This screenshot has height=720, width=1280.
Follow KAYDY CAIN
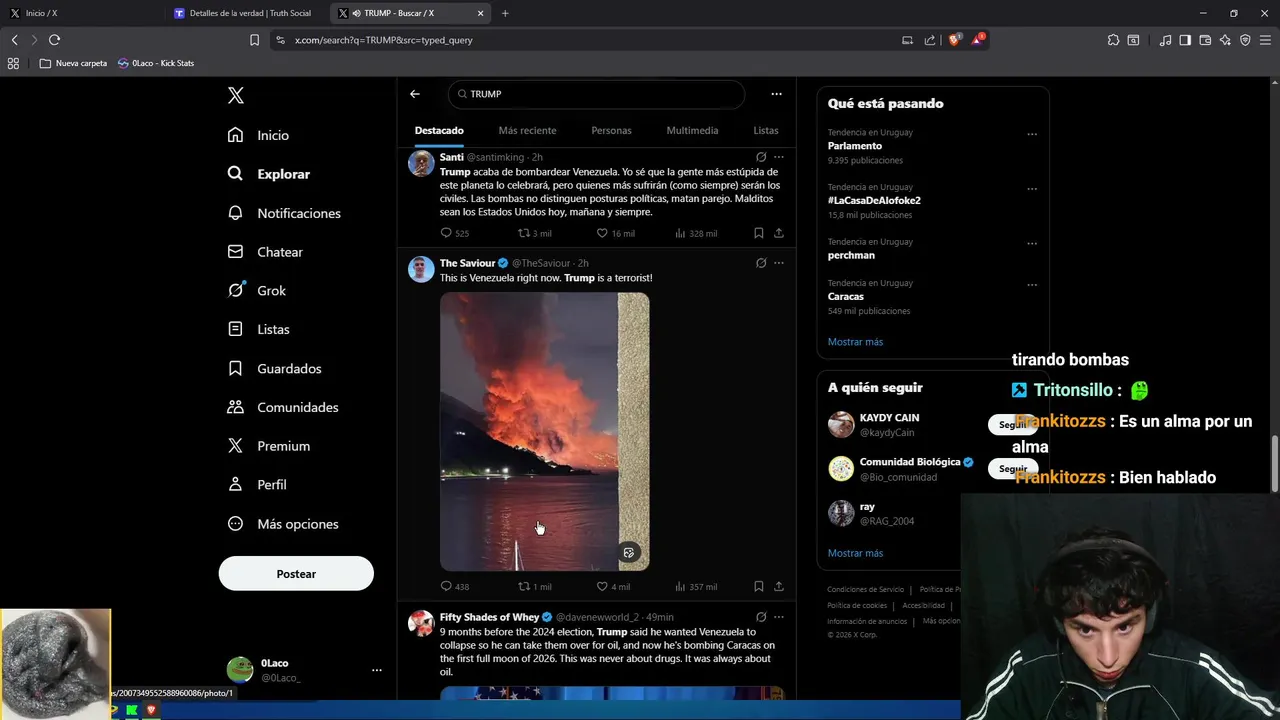pos(1013,425)
